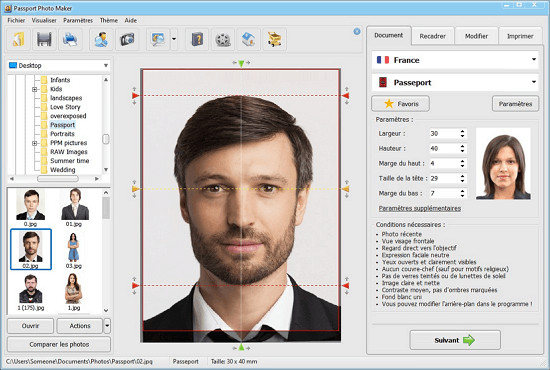This screenshot has height=370, width=550.
Task: Click Comparer les photos button
Action: pyautogui.click(x=59, y=344)
